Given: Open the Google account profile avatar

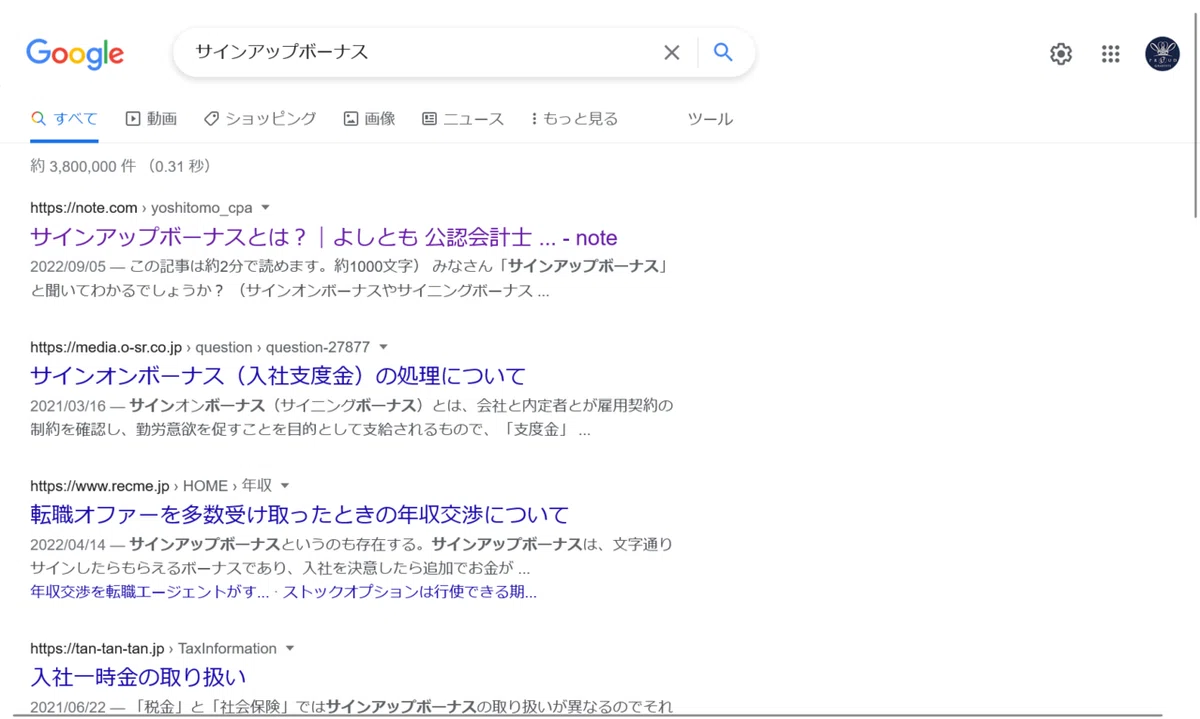Looking at the screenshot, I should (x=1162, y=54).
